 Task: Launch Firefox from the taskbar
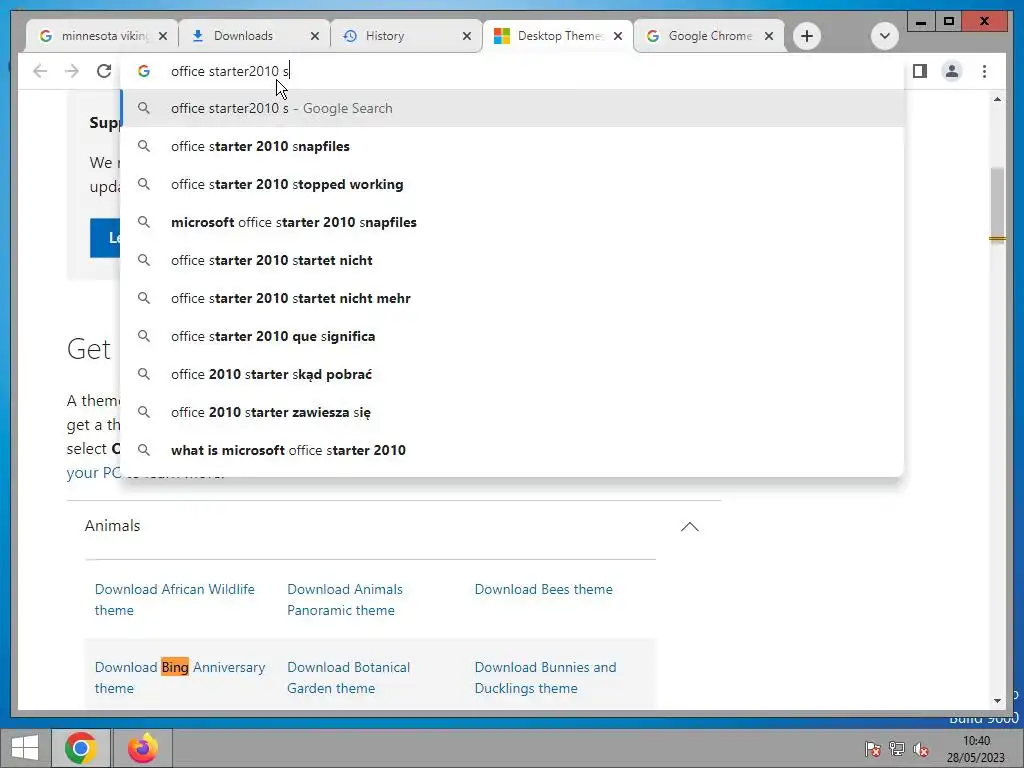tap(142, 748)
